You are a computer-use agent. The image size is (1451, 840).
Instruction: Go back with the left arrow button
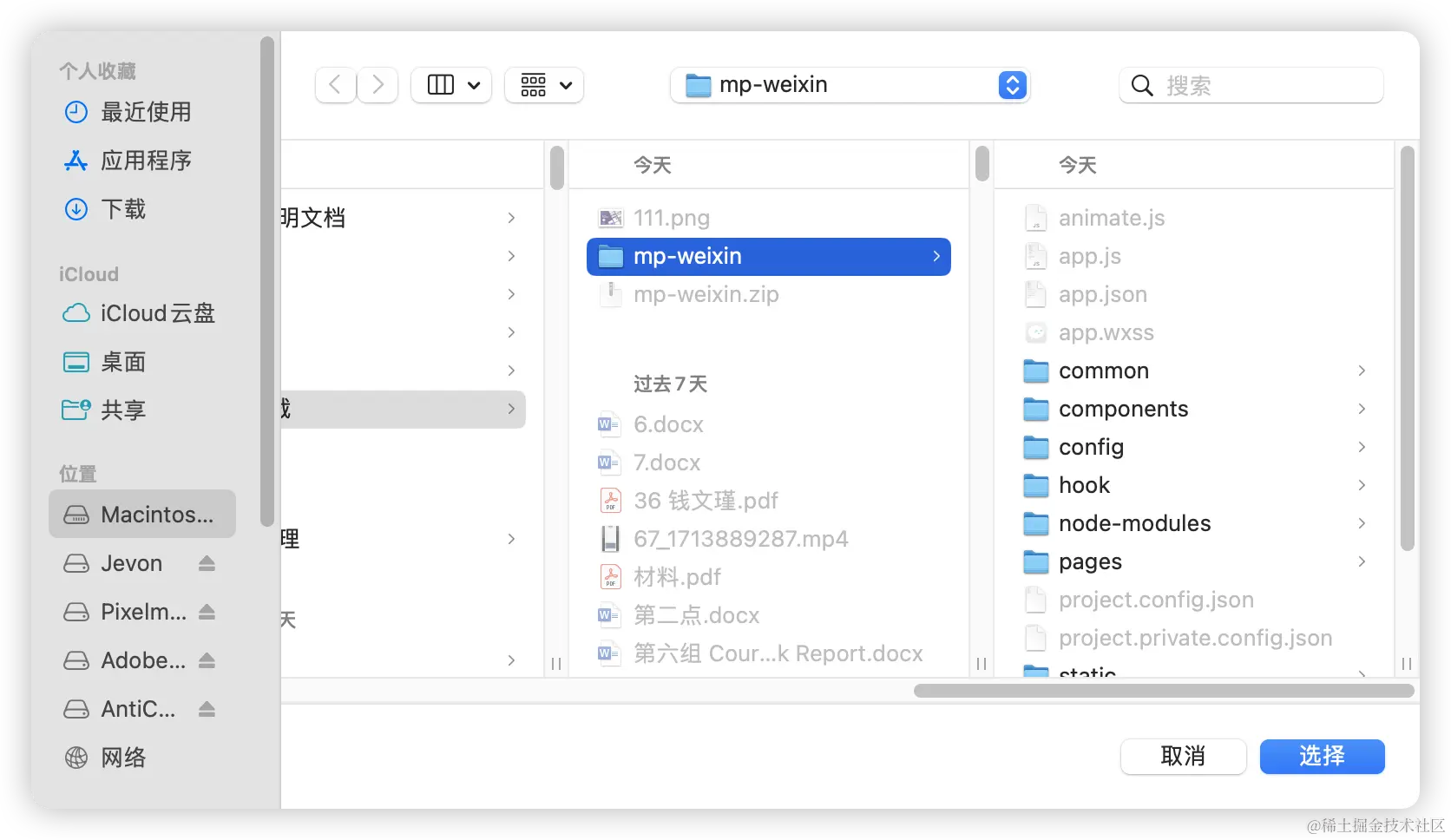coord(336,85)
